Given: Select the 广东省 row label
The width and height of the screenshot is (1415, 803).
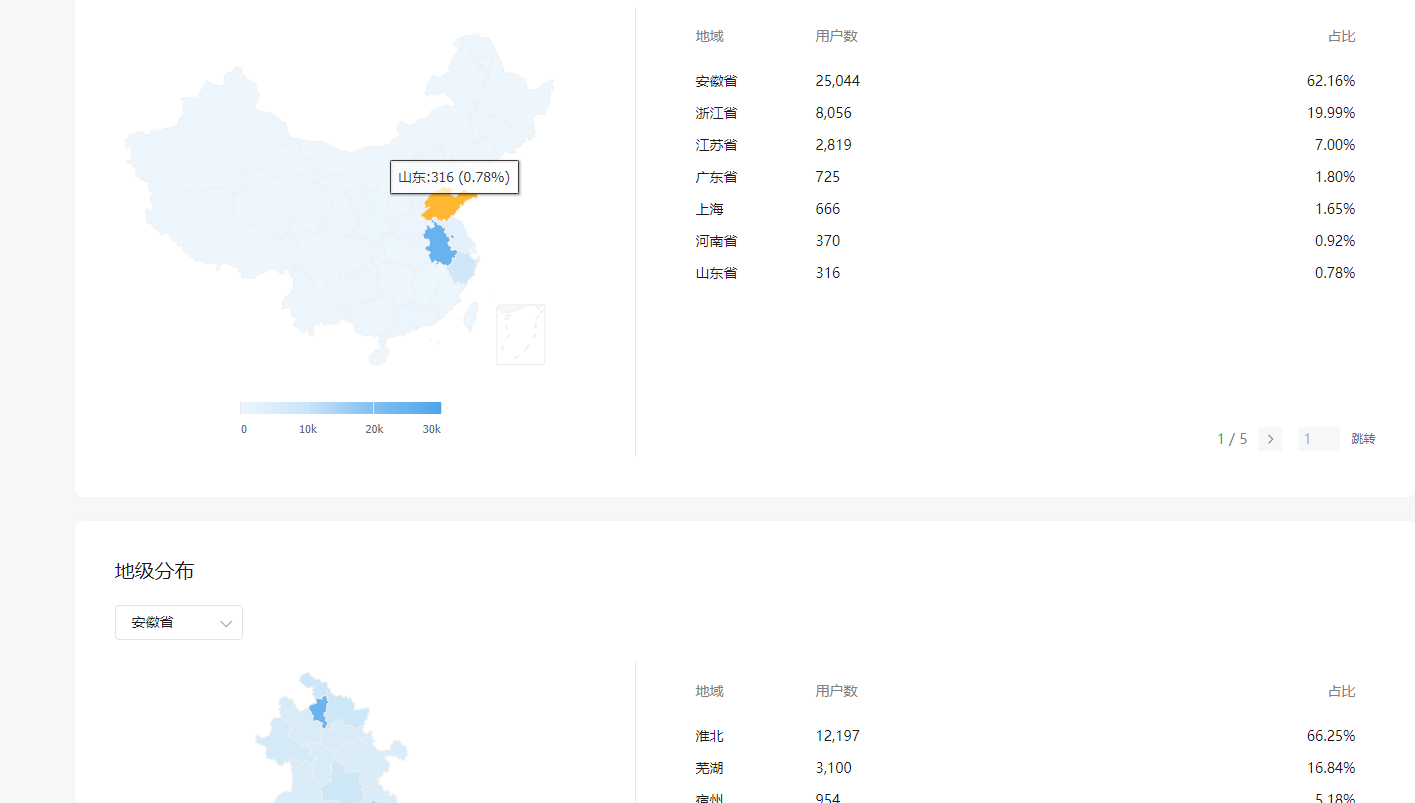Looking at the screenshot, I should pos(716,177).
